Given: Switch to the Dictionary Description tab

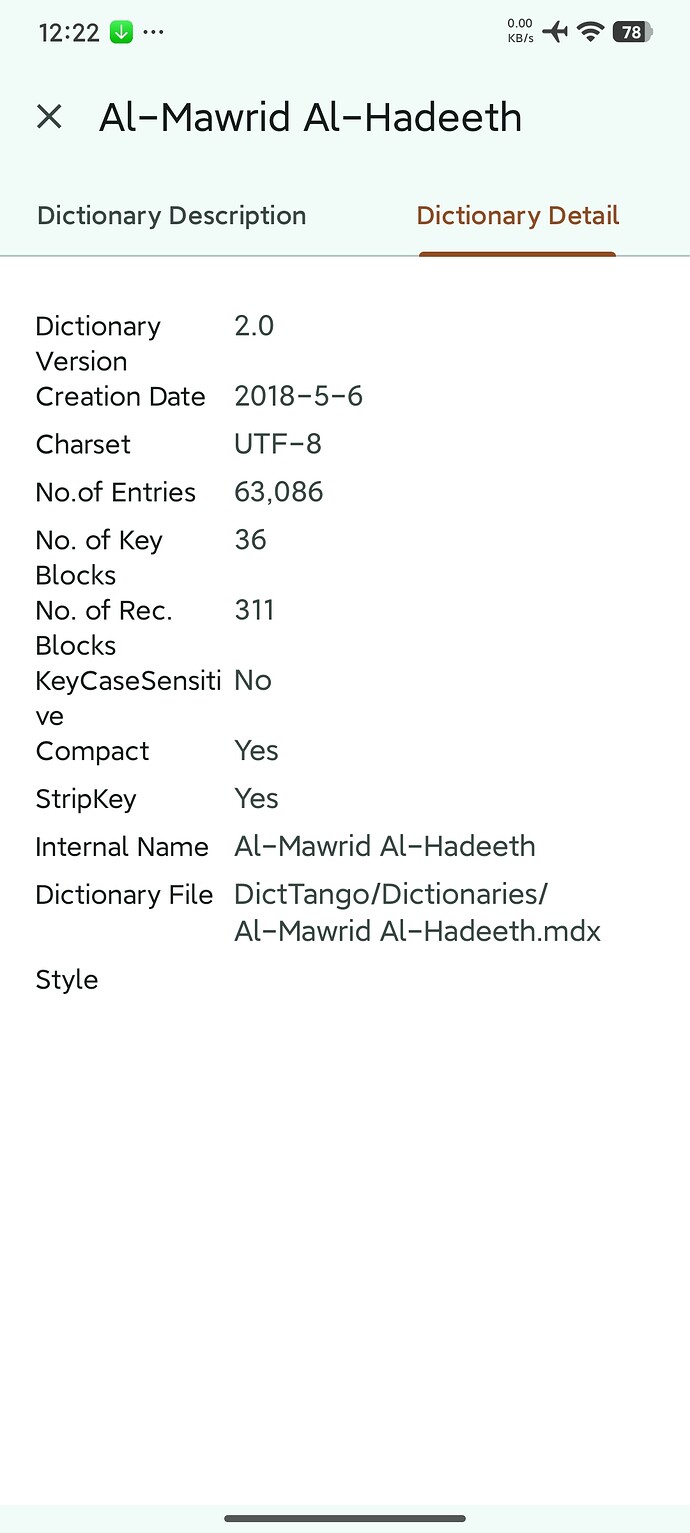Looking at the screenshot, I should (171, 215).
